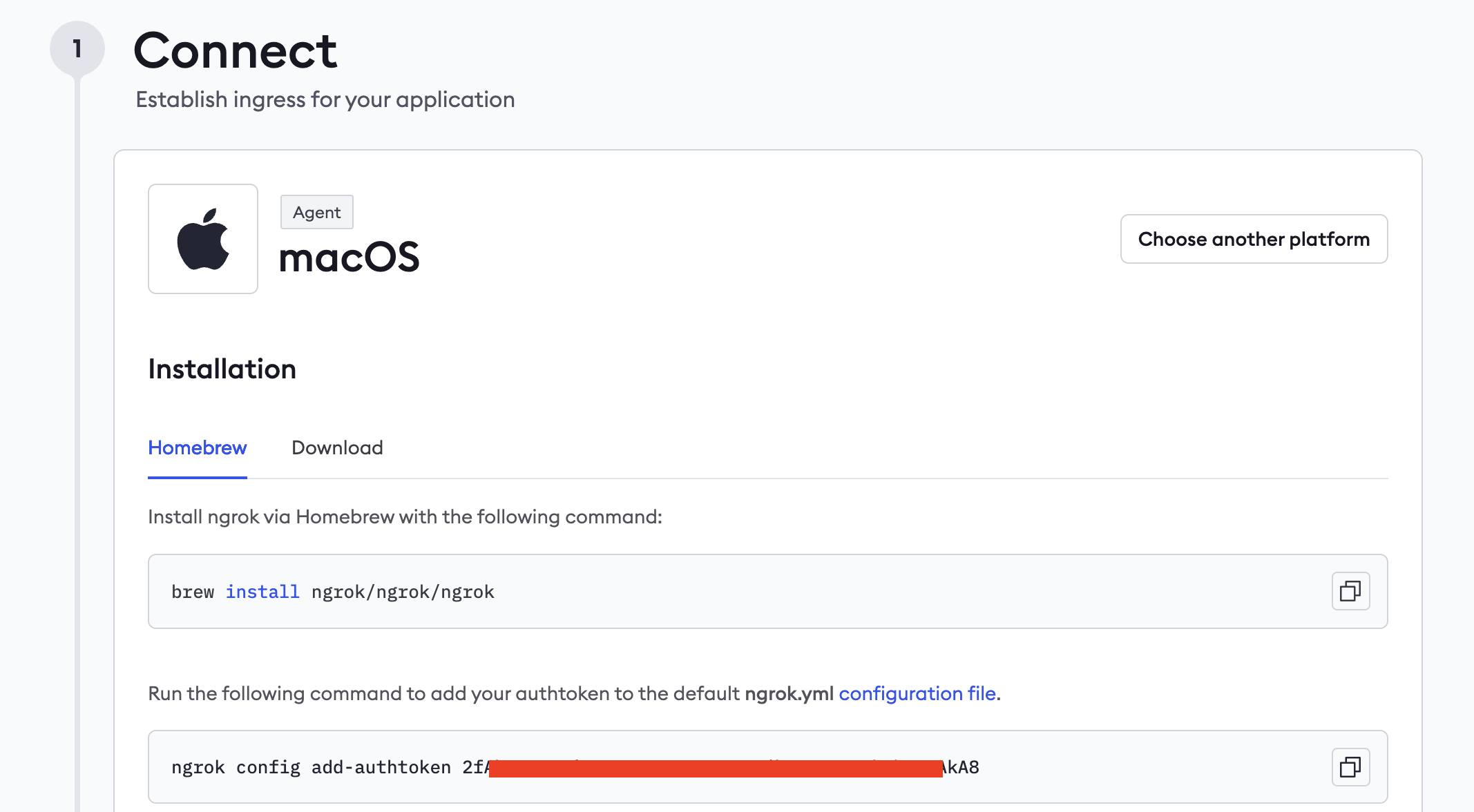The width and height of the screenshot is (1474, 812).
Task: Click the ngrok config add-authtoken text
Action: tap(311, 767)
